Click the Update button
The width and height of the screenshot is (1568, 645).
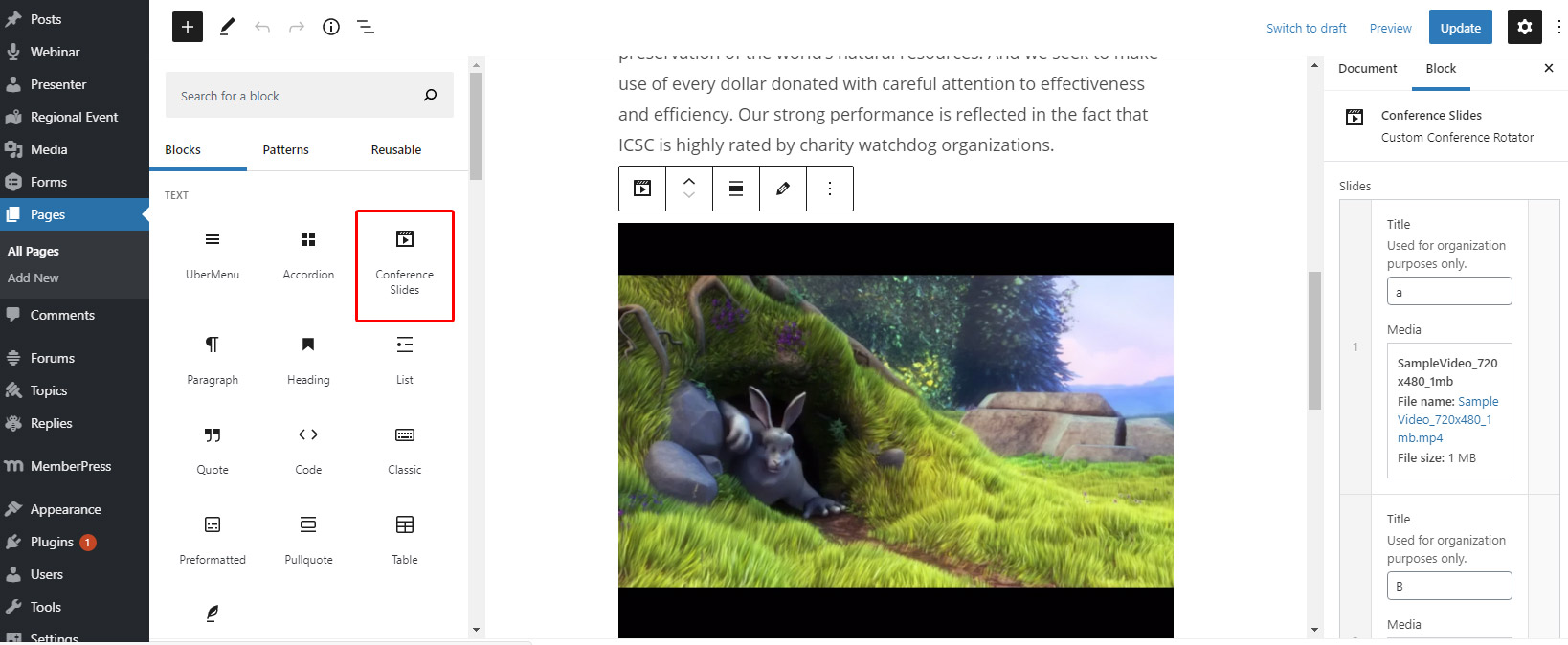click(x=1460, y=28)
